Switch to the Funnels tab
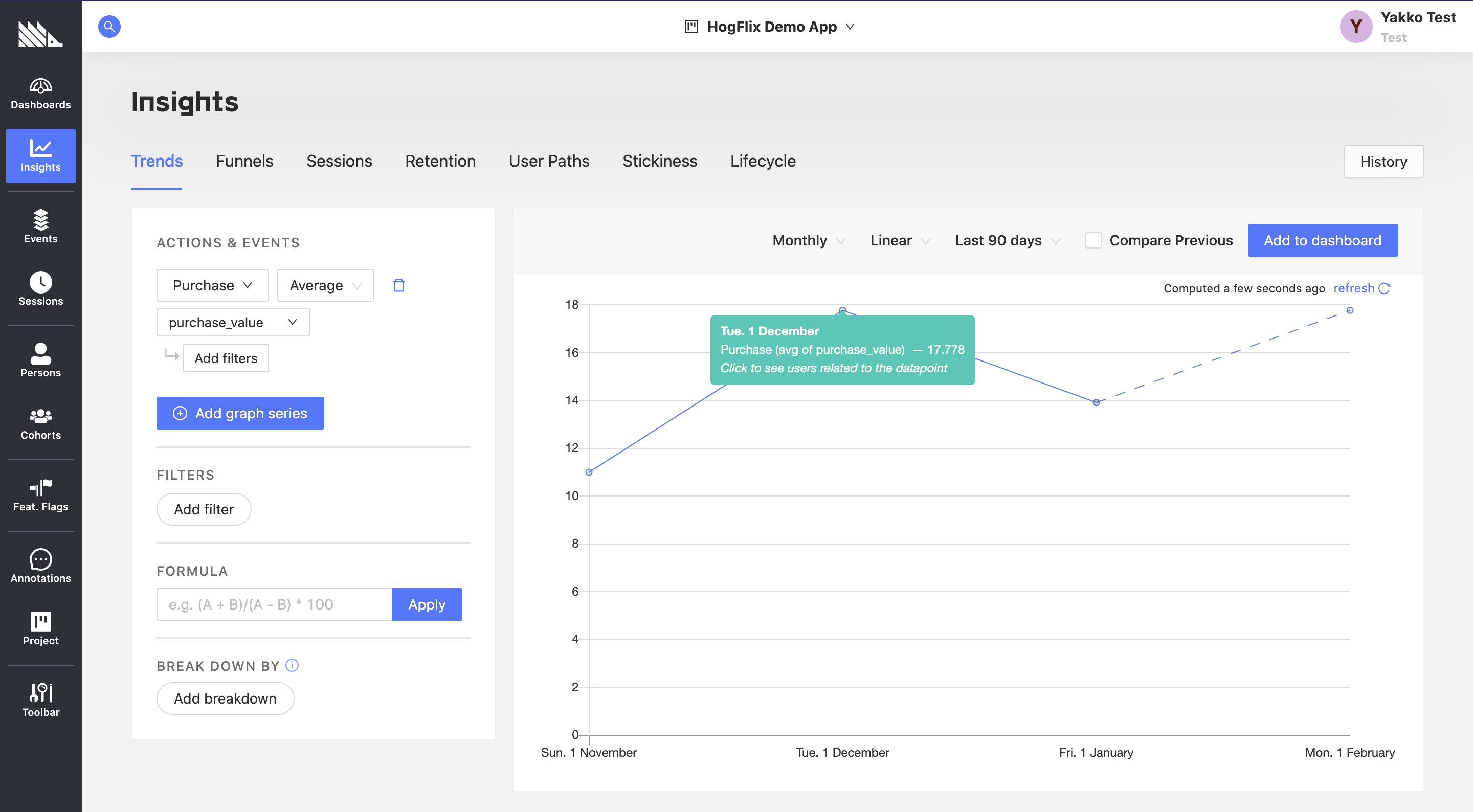1473x812 pixels. click(245, 160)
